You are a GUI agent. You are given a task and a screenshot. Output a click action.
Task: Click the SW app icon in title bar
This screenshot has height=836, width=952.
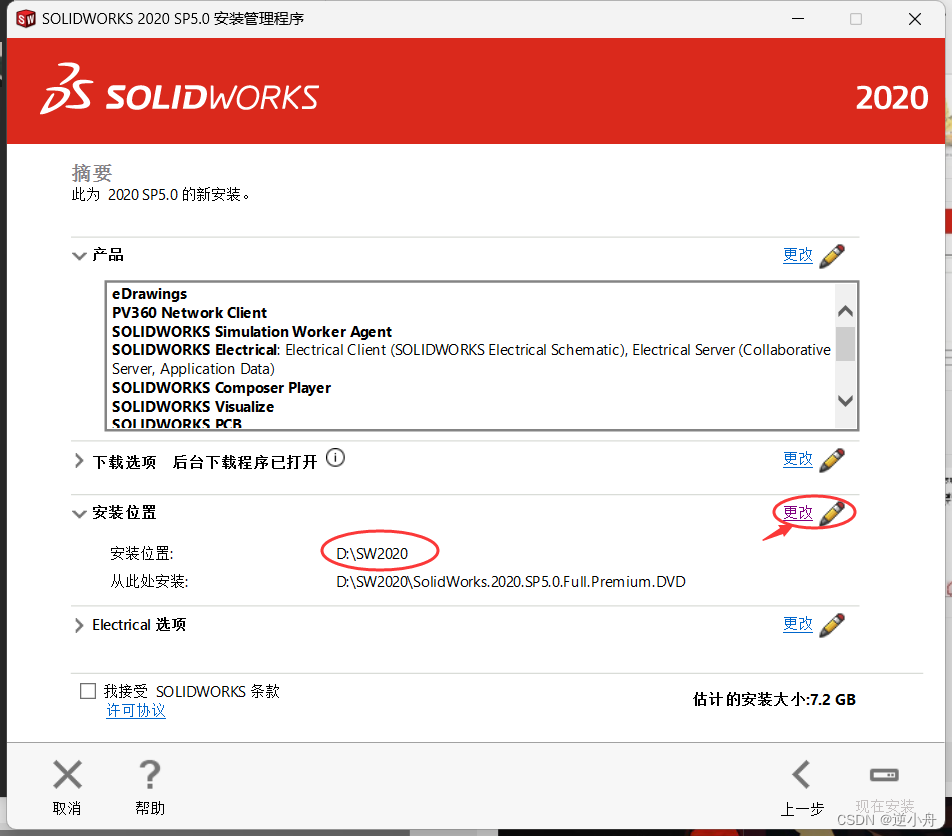26,19
